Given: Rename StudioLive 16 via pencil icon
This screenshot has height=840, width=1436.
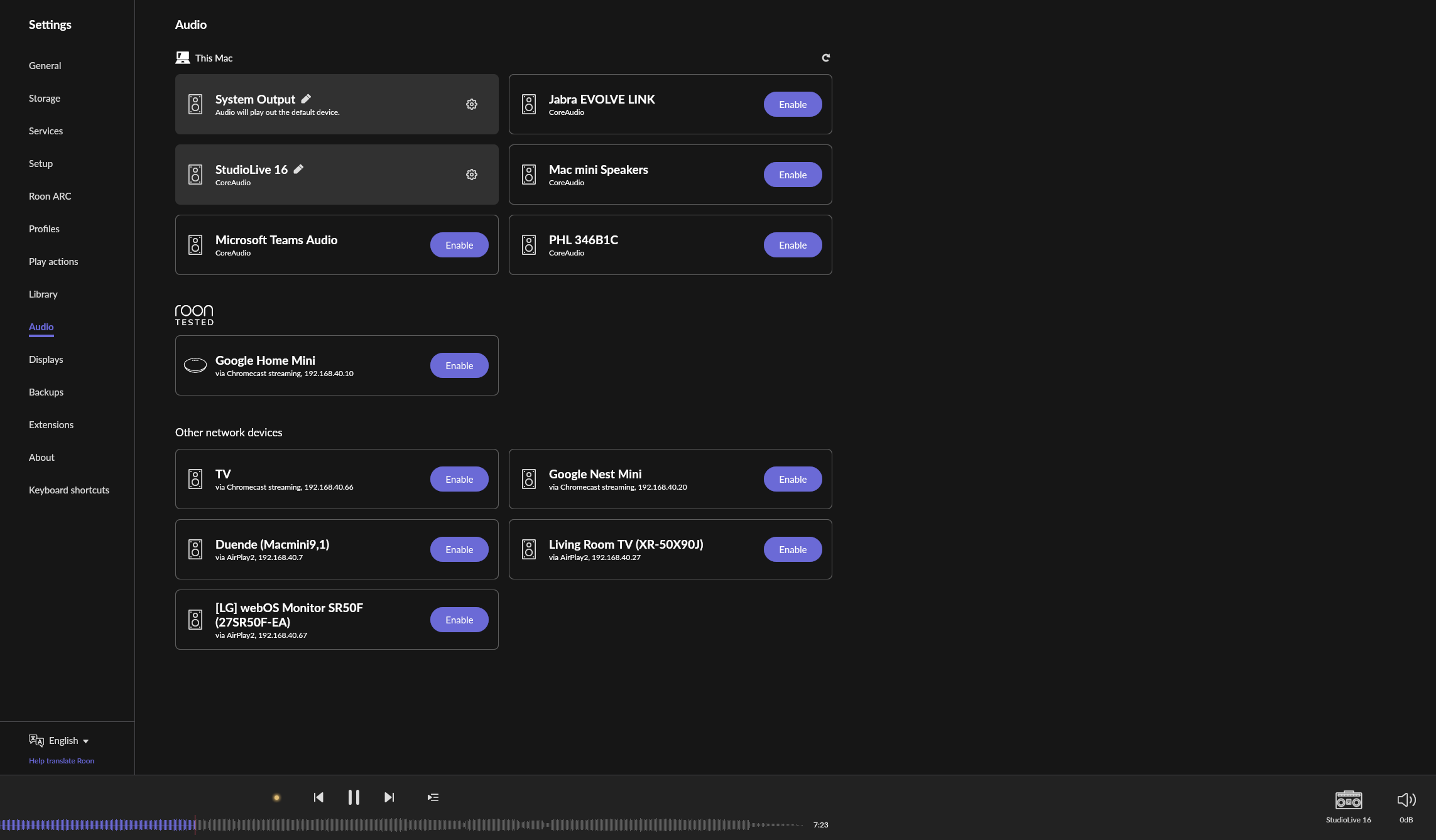Looking at the screenshot, I should 298,169.
